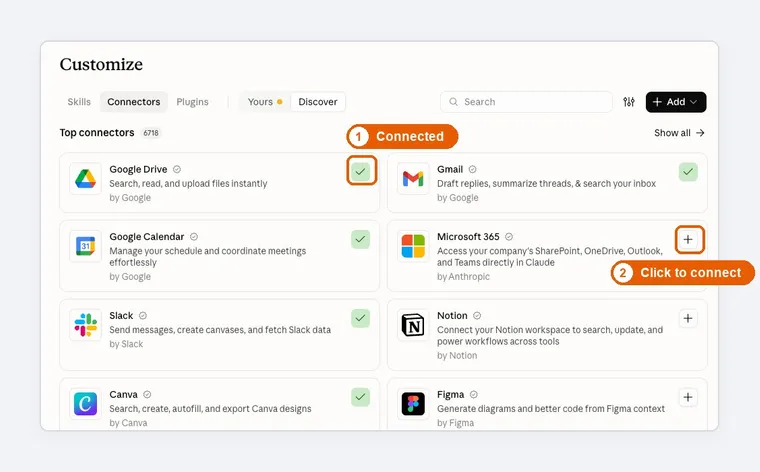The image size is (760, 472).
Task: Click the verified badge next to Gmail
Action: 472,169
